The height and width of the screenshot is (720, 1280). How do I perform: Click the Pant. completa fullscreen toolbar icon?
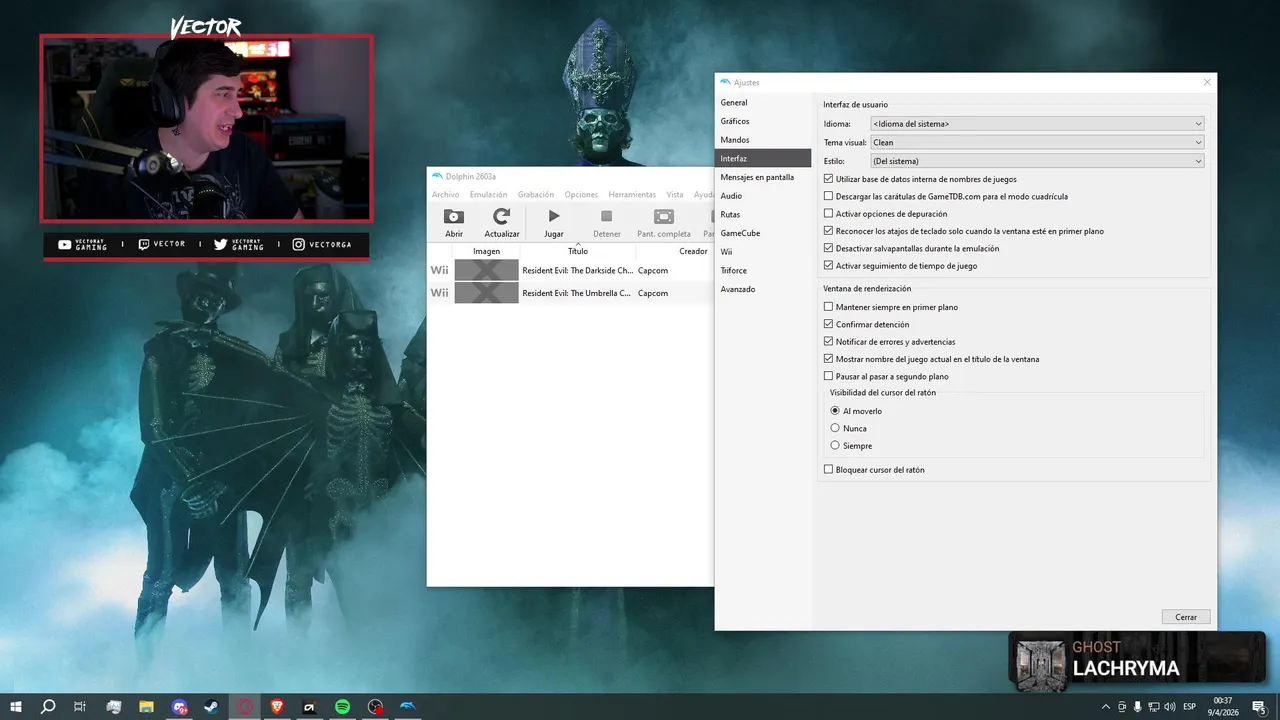(664, 217)
